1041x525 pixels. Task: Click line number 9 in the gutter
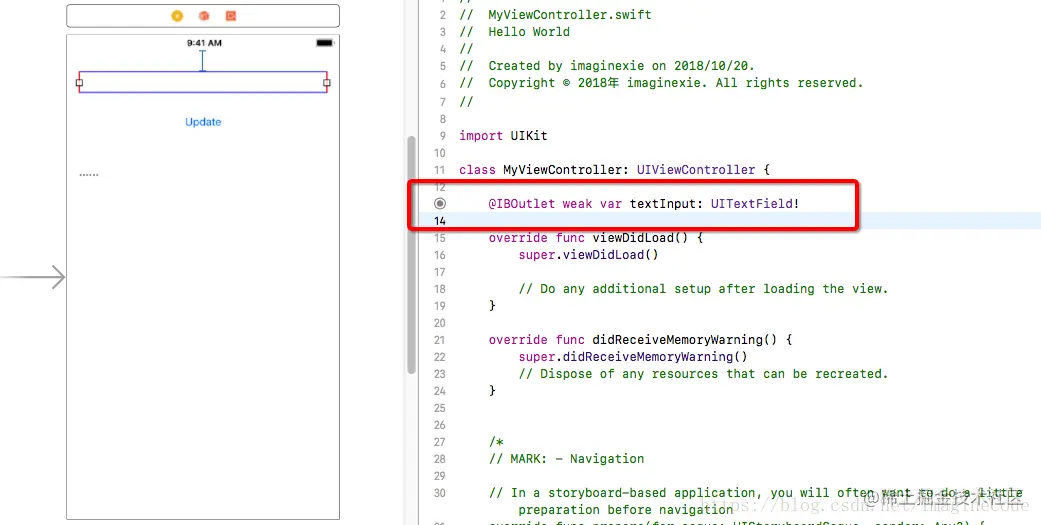coord(443,135)
